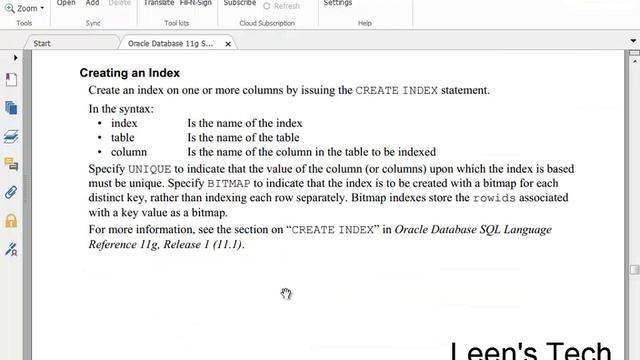Click the vertical scrollbar up arrow
The width and height of the screenshot is (640, 360).
point(635,61)
